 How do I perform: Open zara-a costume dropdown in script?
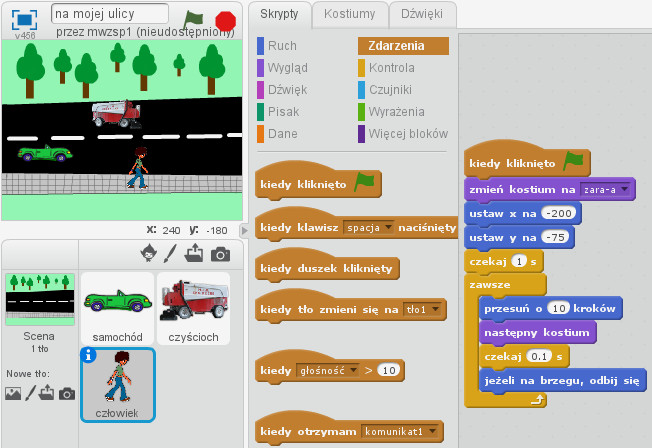(x=605, y=190)
